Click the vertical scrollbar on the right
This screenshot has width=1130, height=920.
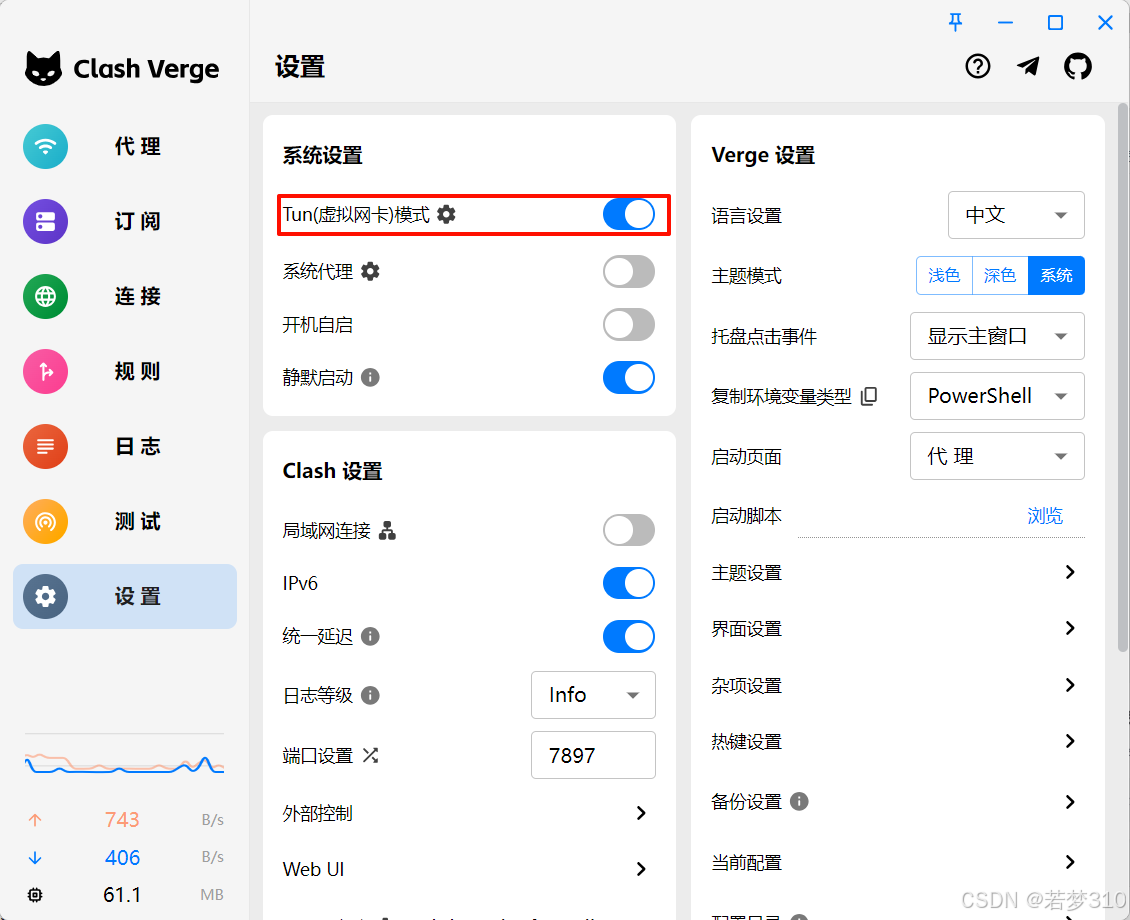click(x=1123, y=378)
